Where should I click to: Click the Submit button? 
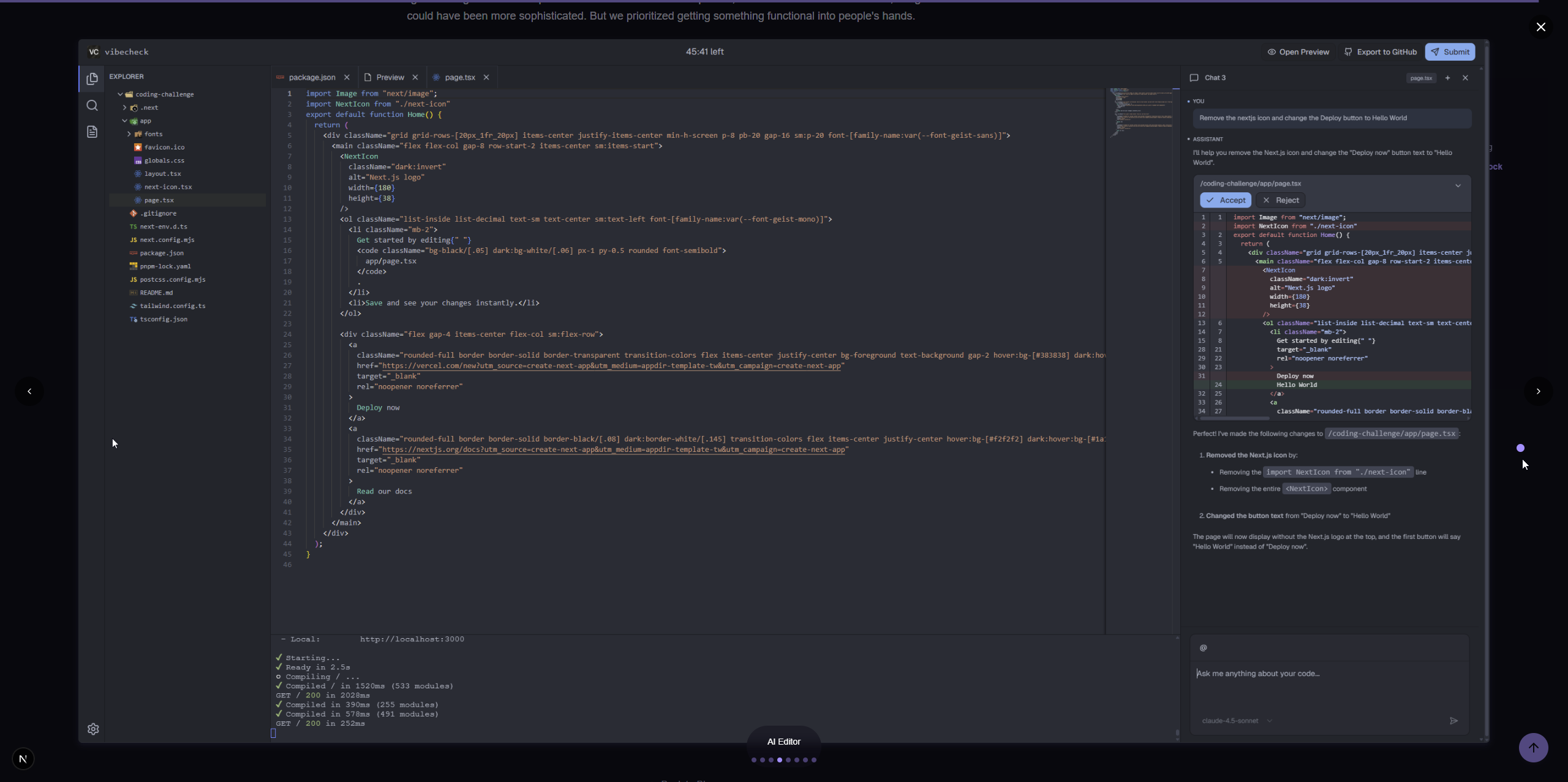(1449, 52)
